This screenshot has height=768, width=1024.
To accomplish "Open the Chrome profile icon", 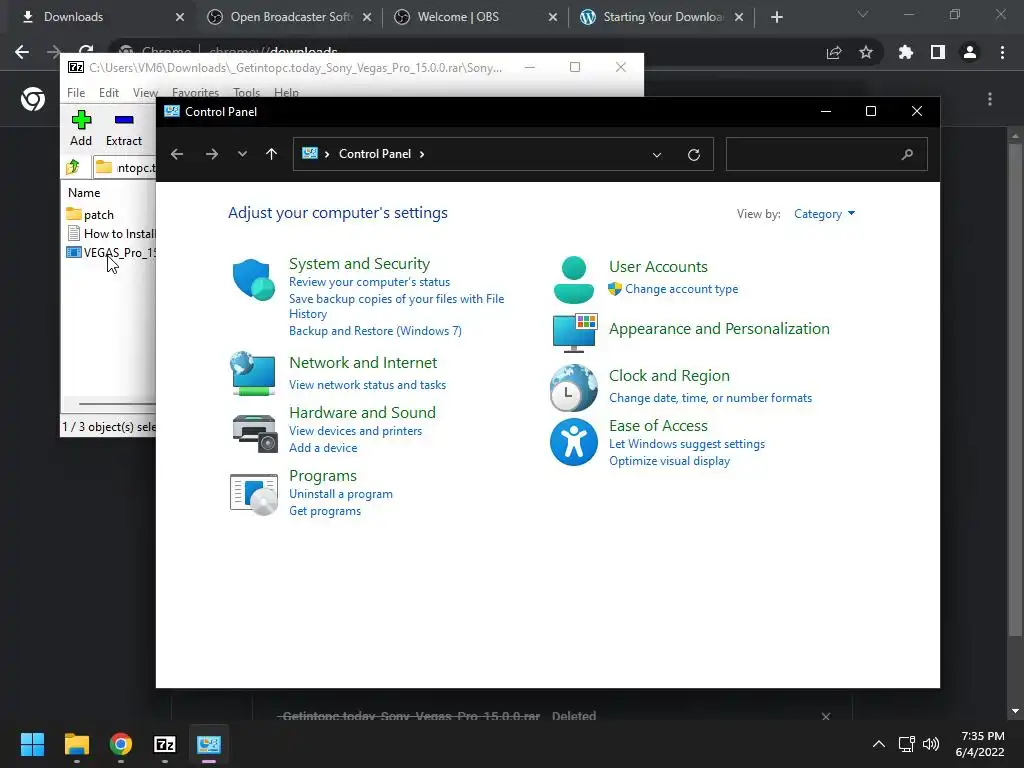I will tap(970, 52).
